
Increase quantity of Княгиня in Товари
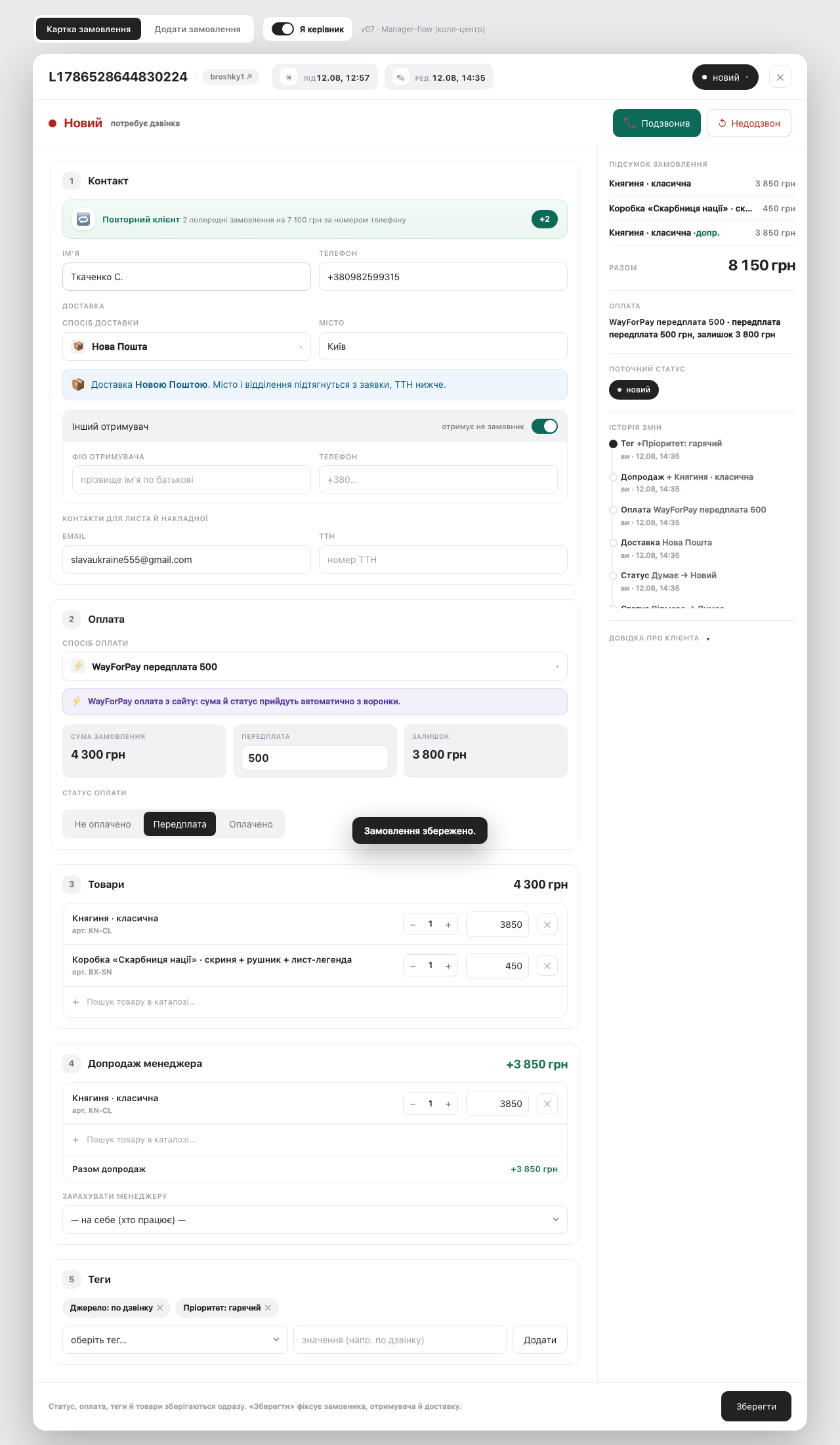pos(448,925)
